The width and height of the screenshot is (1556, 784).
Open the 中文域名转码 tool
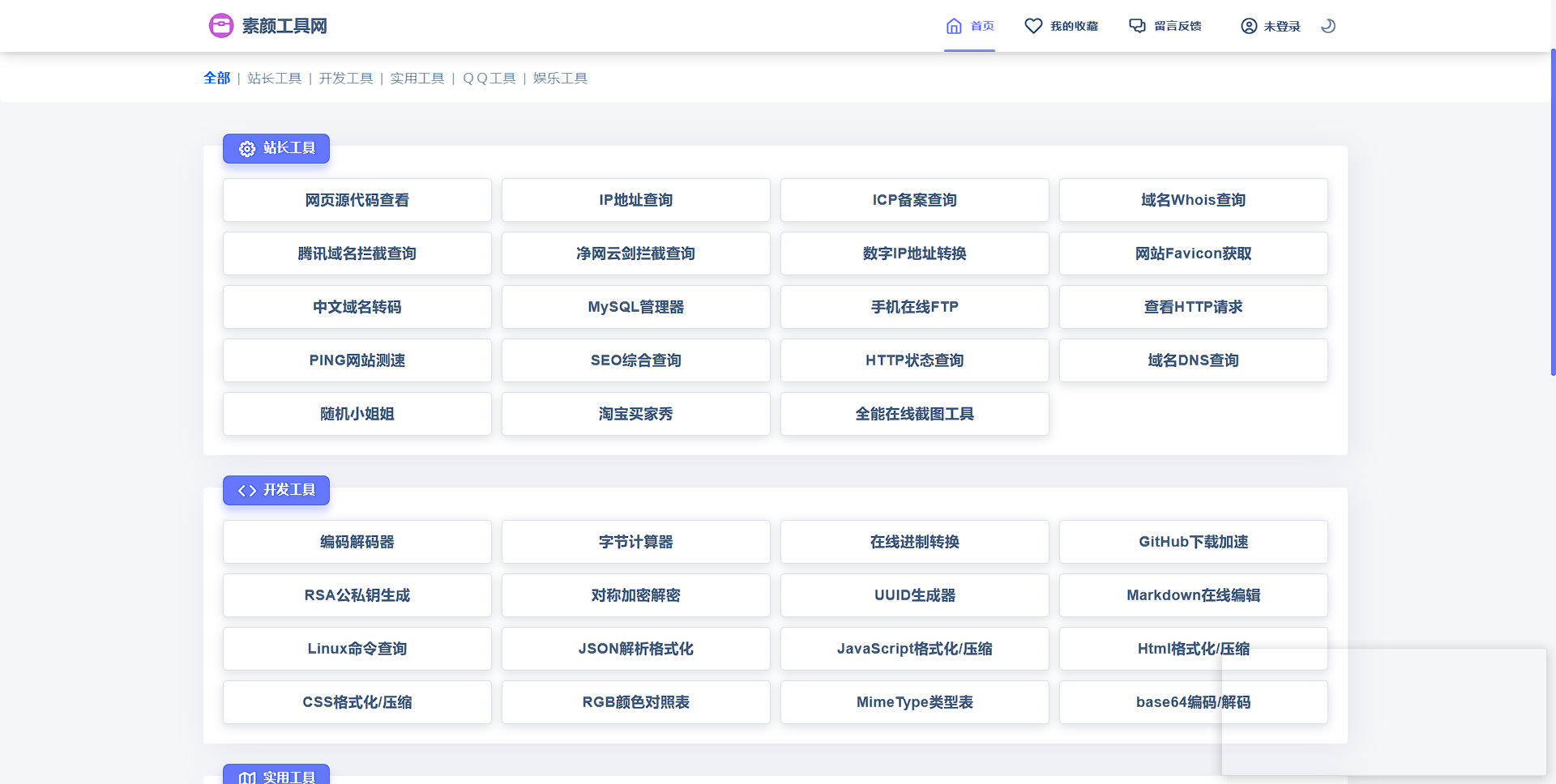[x=357, y=307]
